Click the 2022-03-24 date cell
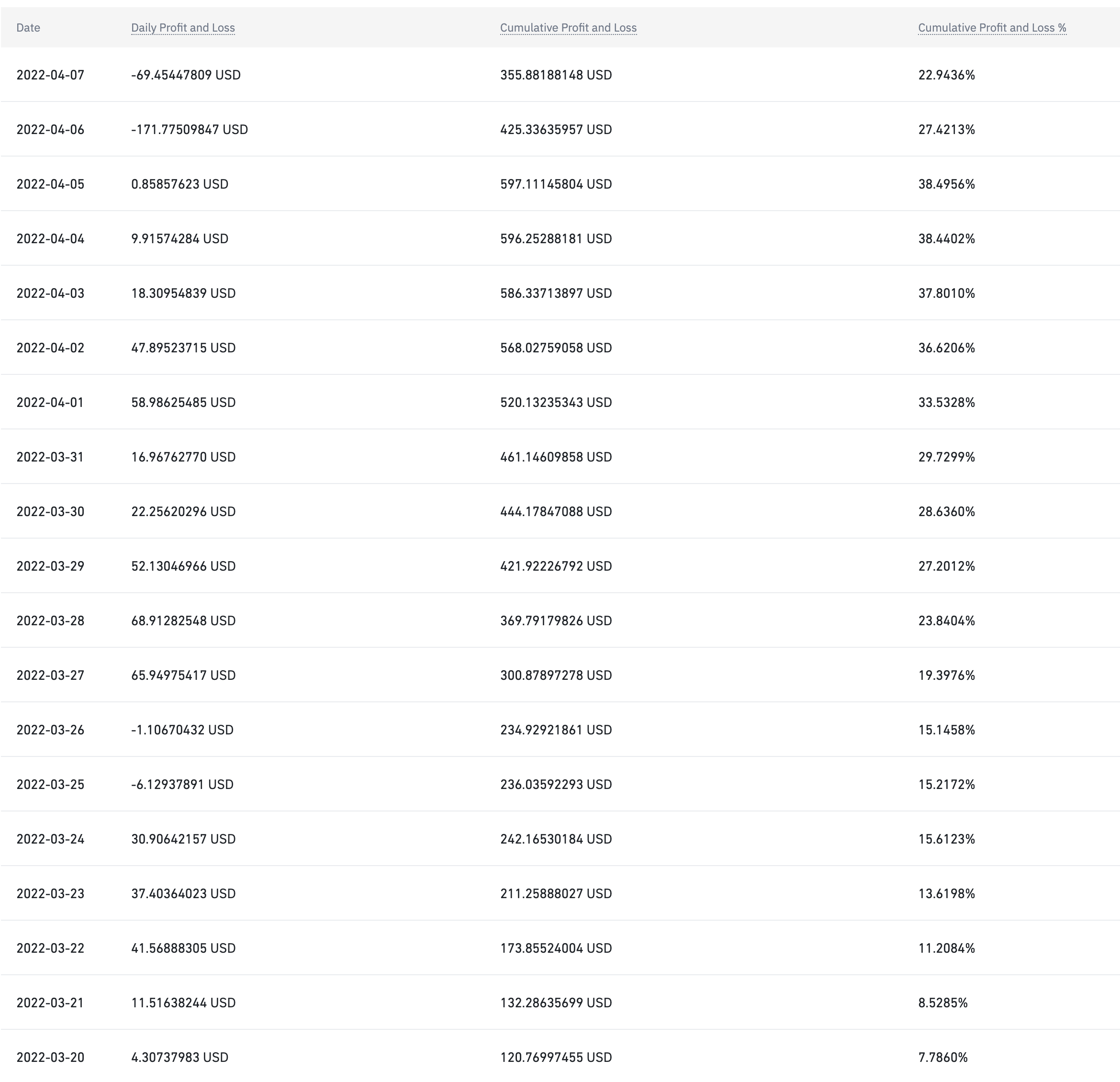The image size is (1120, 1082). pyautogui.click(x=50, y=839)
